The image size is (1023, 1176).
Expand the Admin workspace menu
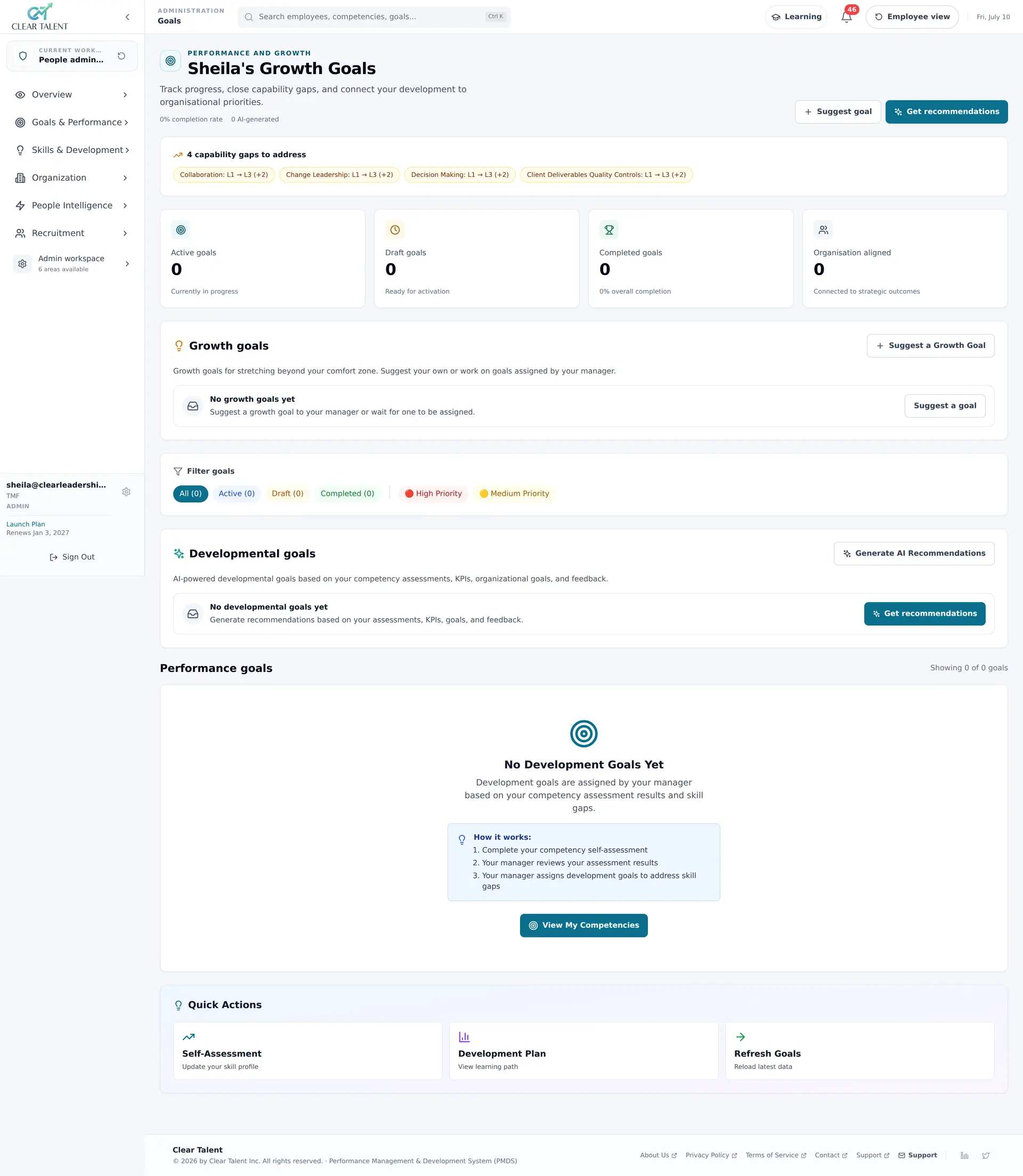click(72, 264)
